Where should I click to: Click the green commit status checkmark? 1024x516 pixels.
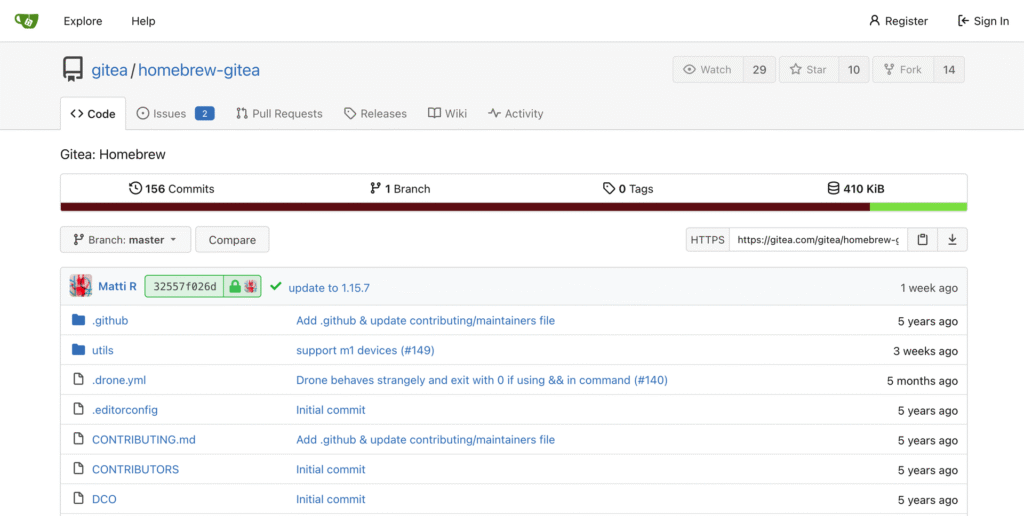[276, 287]
